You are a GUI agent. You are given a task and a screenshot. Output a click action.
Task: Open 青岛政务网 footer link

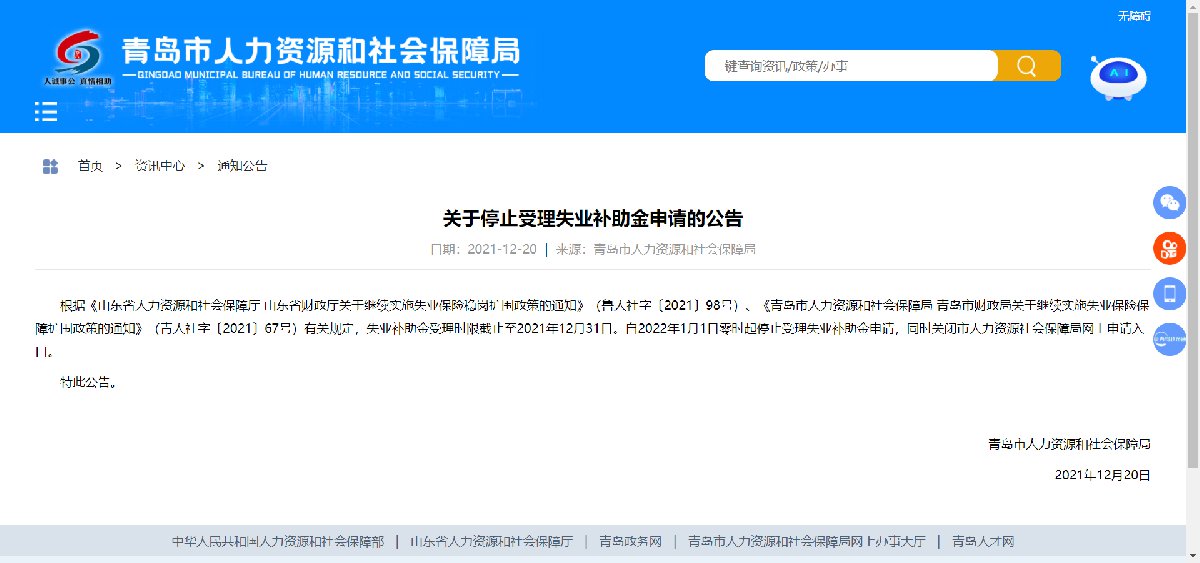pos(631,541)
